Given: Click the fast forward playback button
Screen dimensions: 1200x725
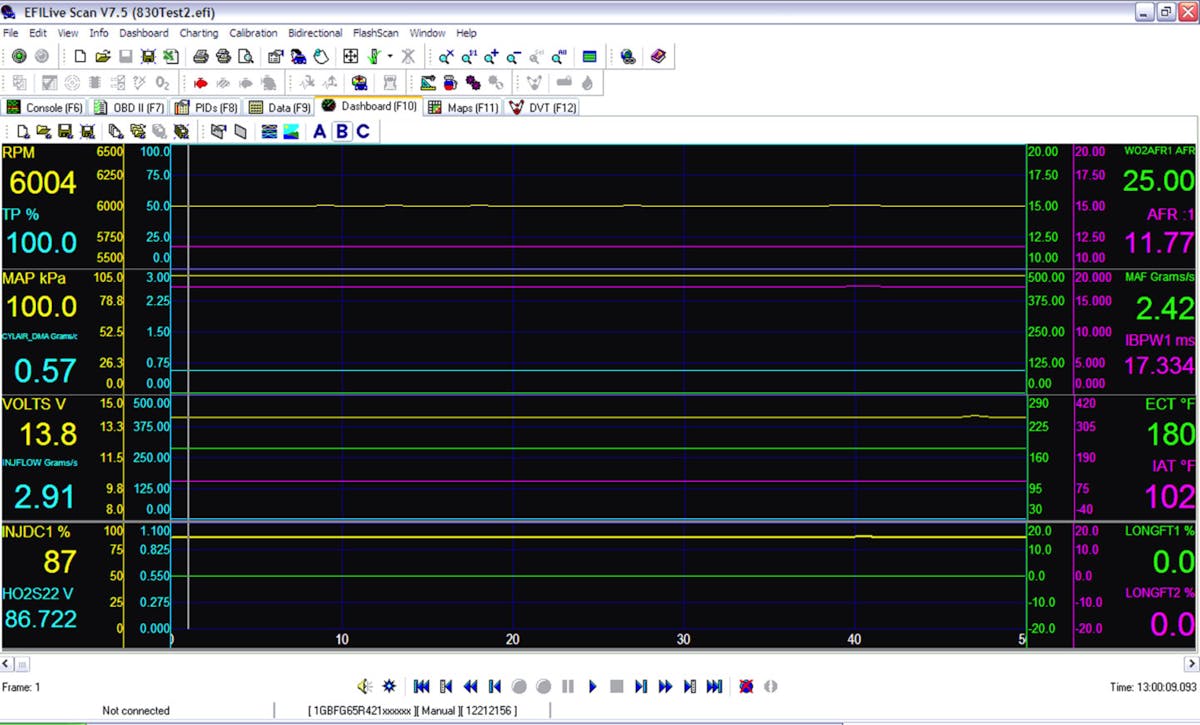Looking at the screenshot, I should coord(665,686).
